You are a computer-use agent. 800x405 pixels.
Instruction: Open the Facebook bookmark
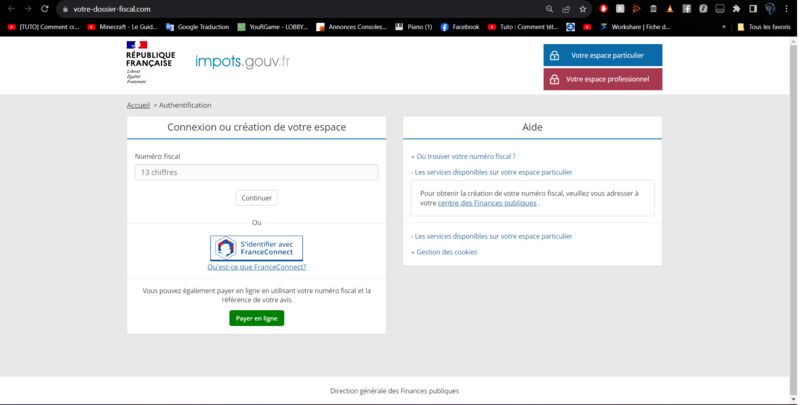[x=460, y=27]
